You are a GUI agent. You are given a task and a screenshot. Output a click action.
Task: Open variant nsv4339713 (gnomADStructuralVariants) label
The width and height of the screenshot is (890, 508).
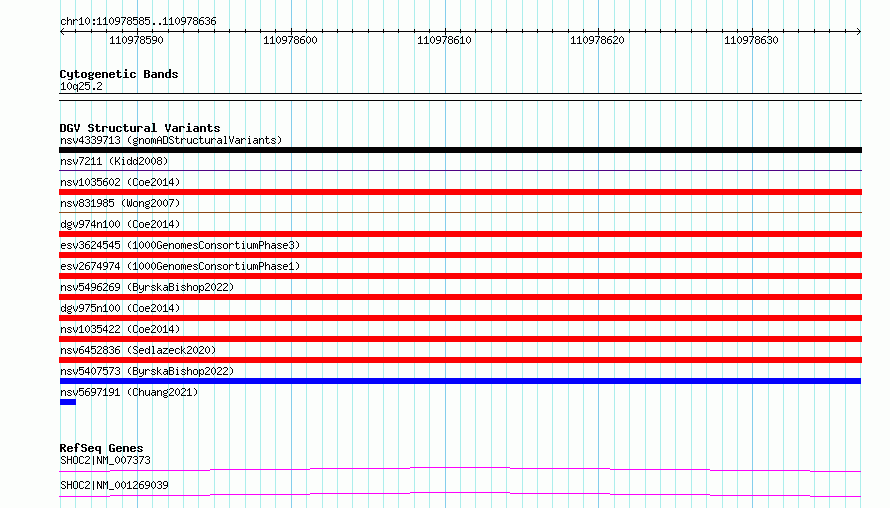[171, 140]
